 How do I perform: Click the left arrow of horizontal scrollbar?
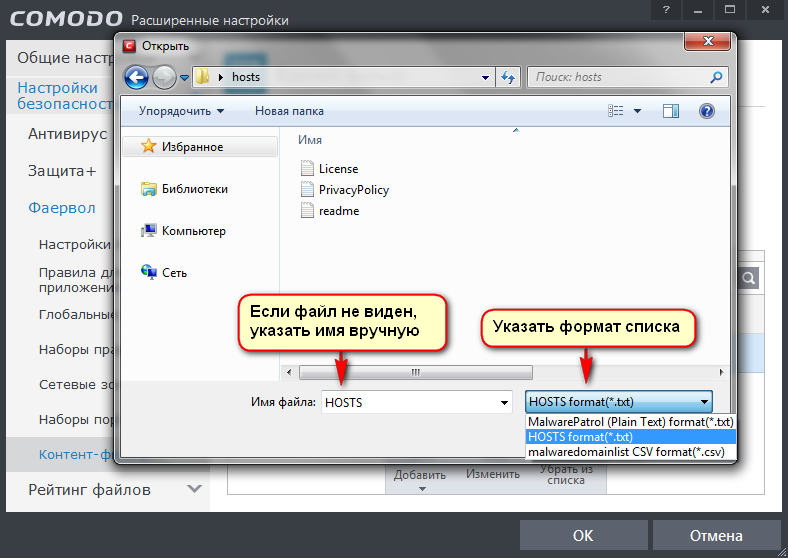tap(289, 373)
